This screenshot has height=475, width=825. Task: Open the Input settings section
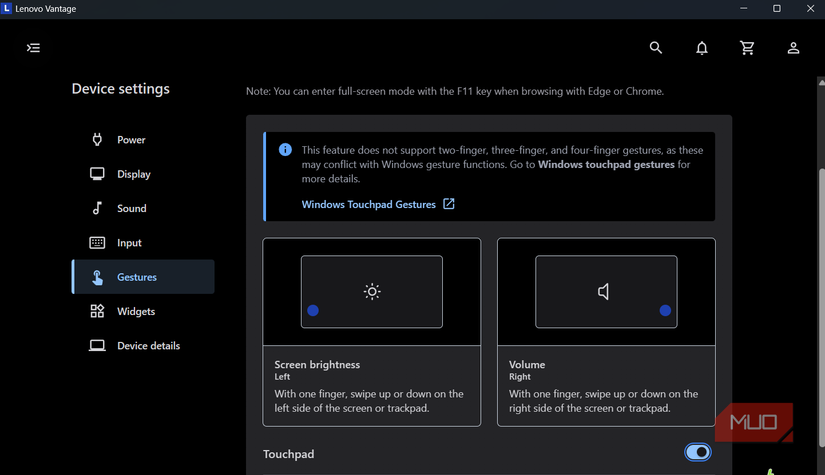coord(143,242)
